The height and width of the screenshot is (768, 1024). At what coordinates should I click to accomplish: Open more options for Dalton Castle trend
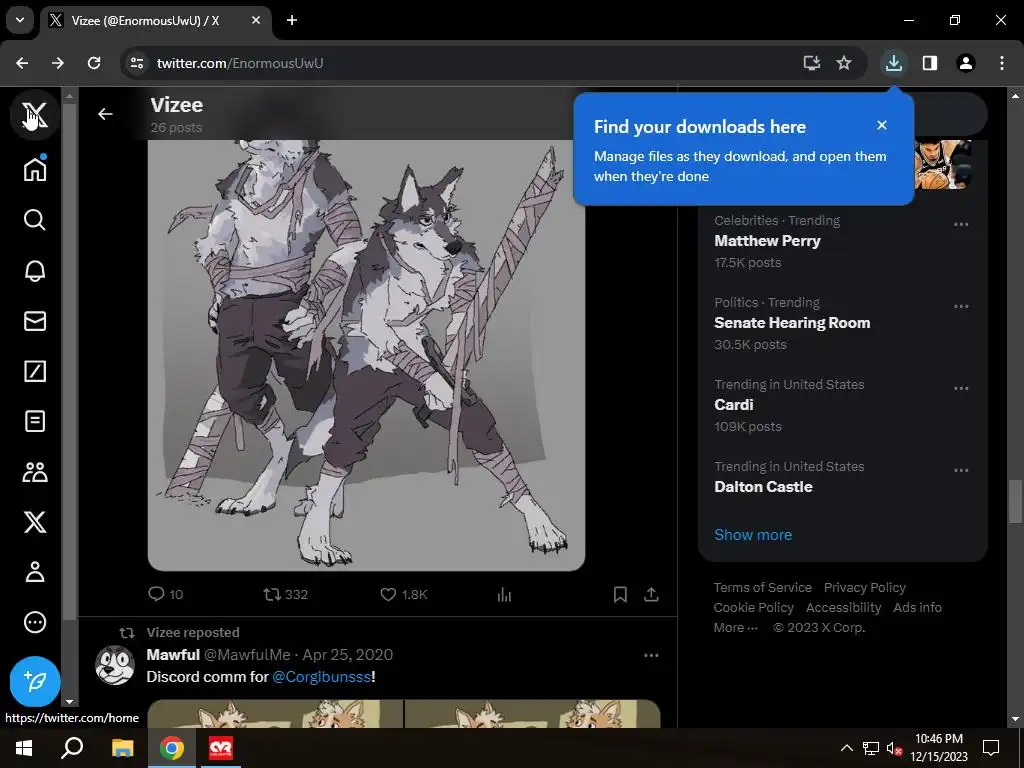(961, 470)
